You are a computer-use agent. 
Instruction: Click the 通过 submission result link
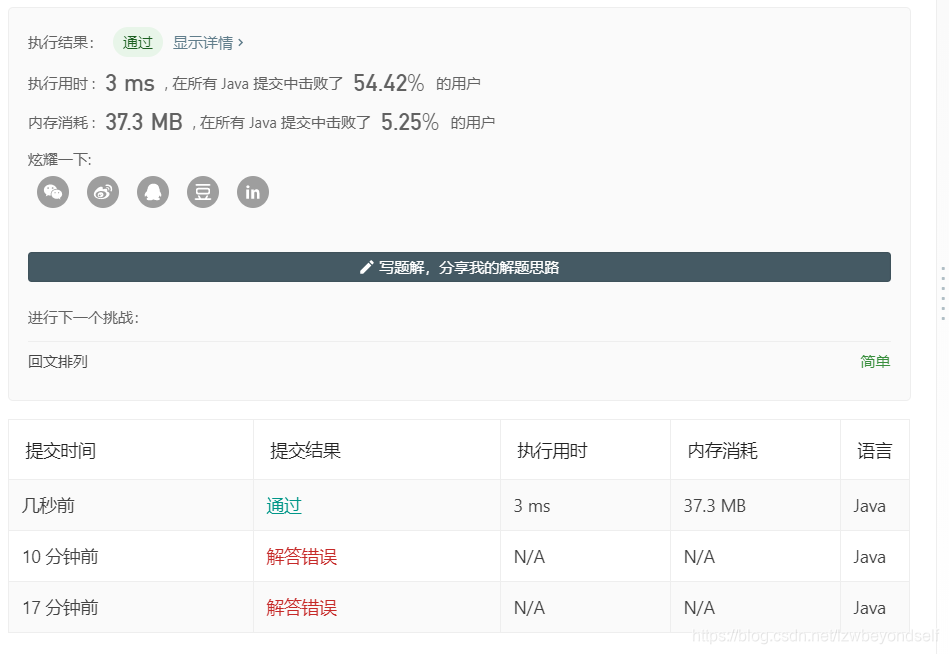click(x=284, y=506)
